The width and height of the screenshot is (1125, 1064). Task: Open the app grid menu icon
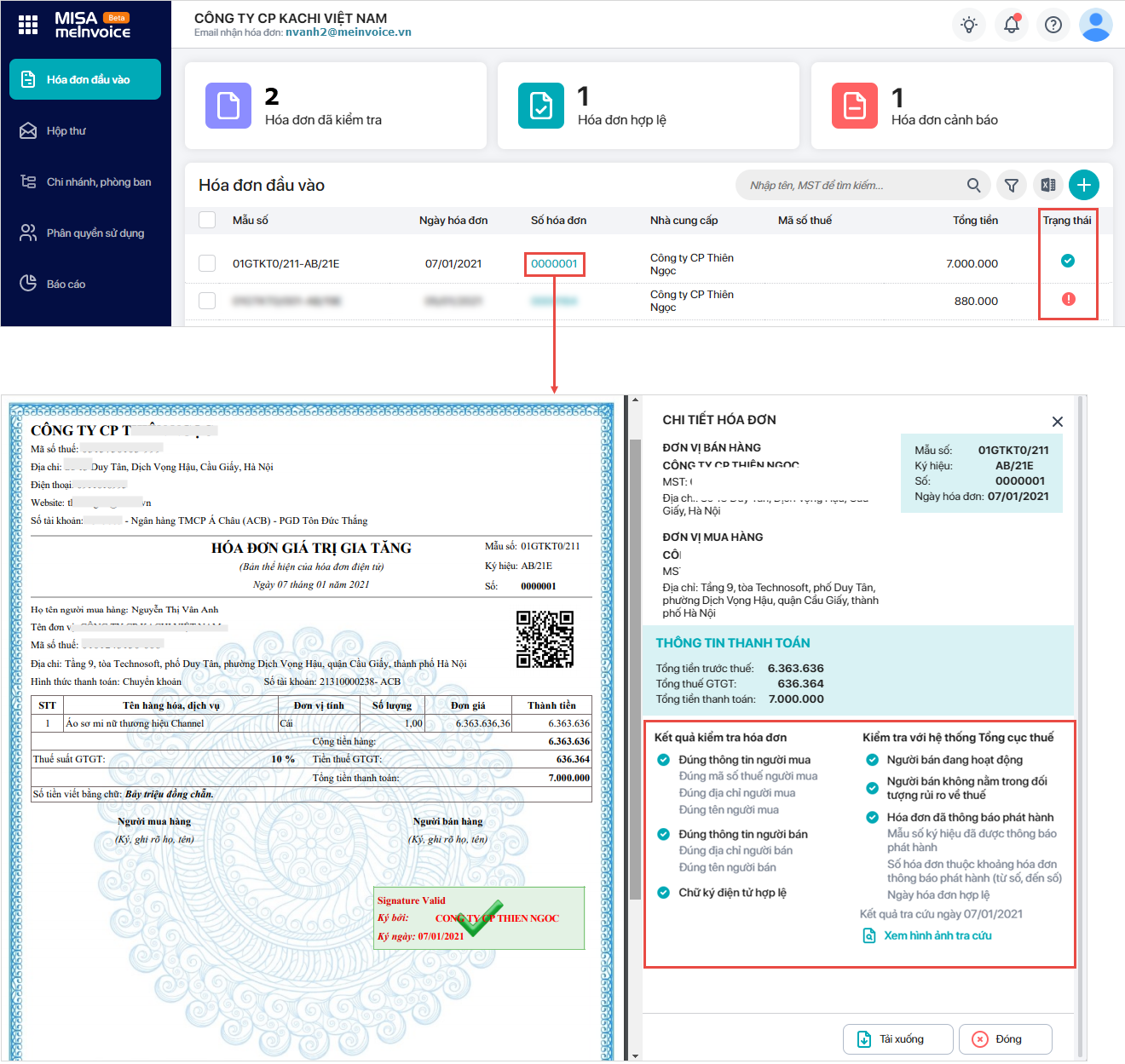tap(28, 25)
